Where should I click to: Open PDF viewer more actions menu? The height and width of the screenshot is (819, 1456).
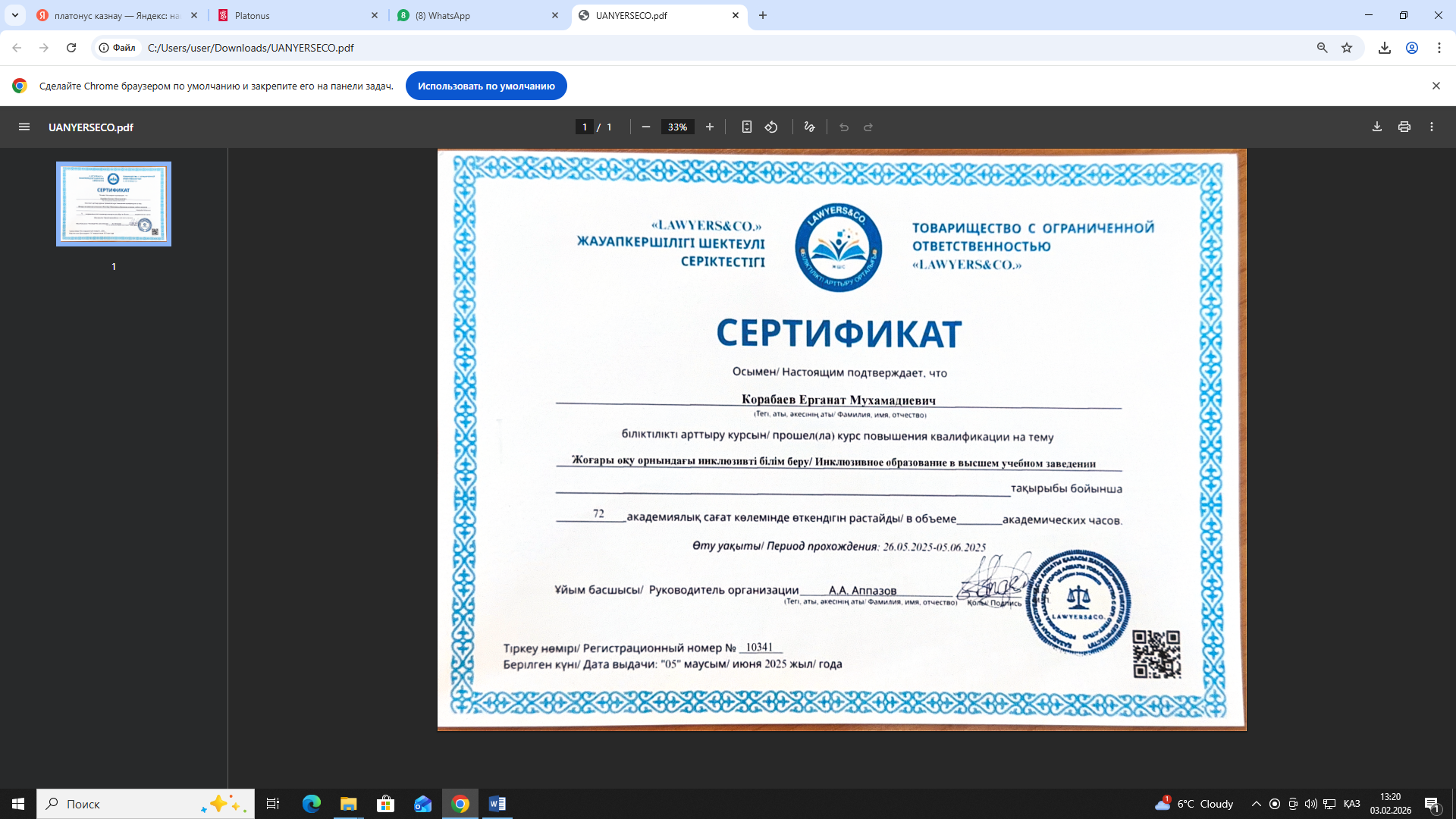tap(1432, 127)
